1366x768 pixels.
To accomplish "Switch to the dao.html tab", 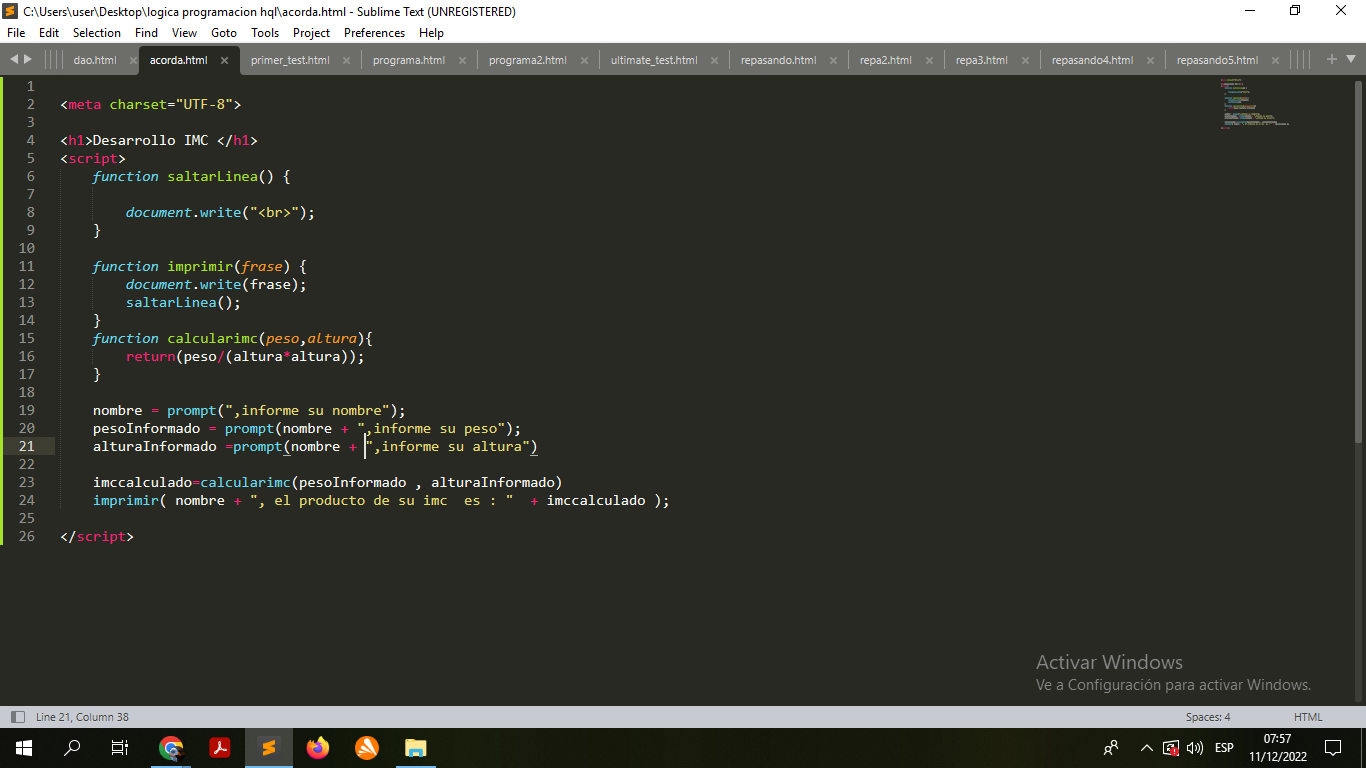I will [95, 60].
